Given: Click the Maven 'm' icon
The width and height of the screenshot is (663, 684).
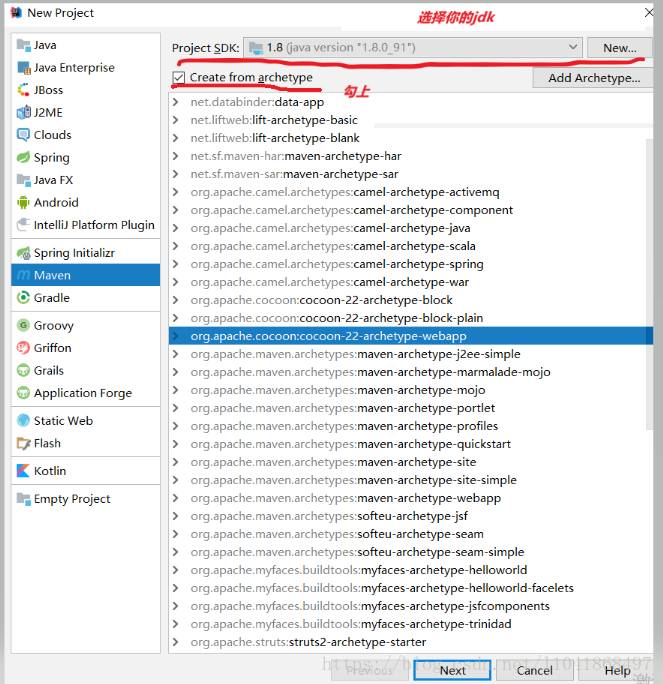Looking at the screenshot, I should click(23, 275).
